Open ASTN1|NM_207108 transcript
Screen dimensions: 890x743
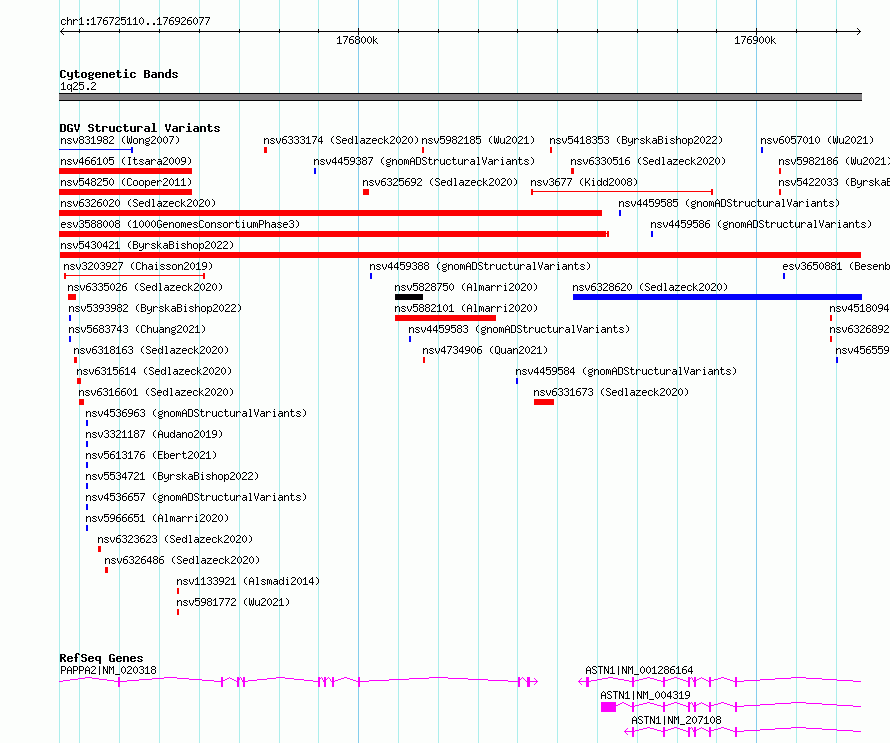pyautogui.click(x=677, y=720)
